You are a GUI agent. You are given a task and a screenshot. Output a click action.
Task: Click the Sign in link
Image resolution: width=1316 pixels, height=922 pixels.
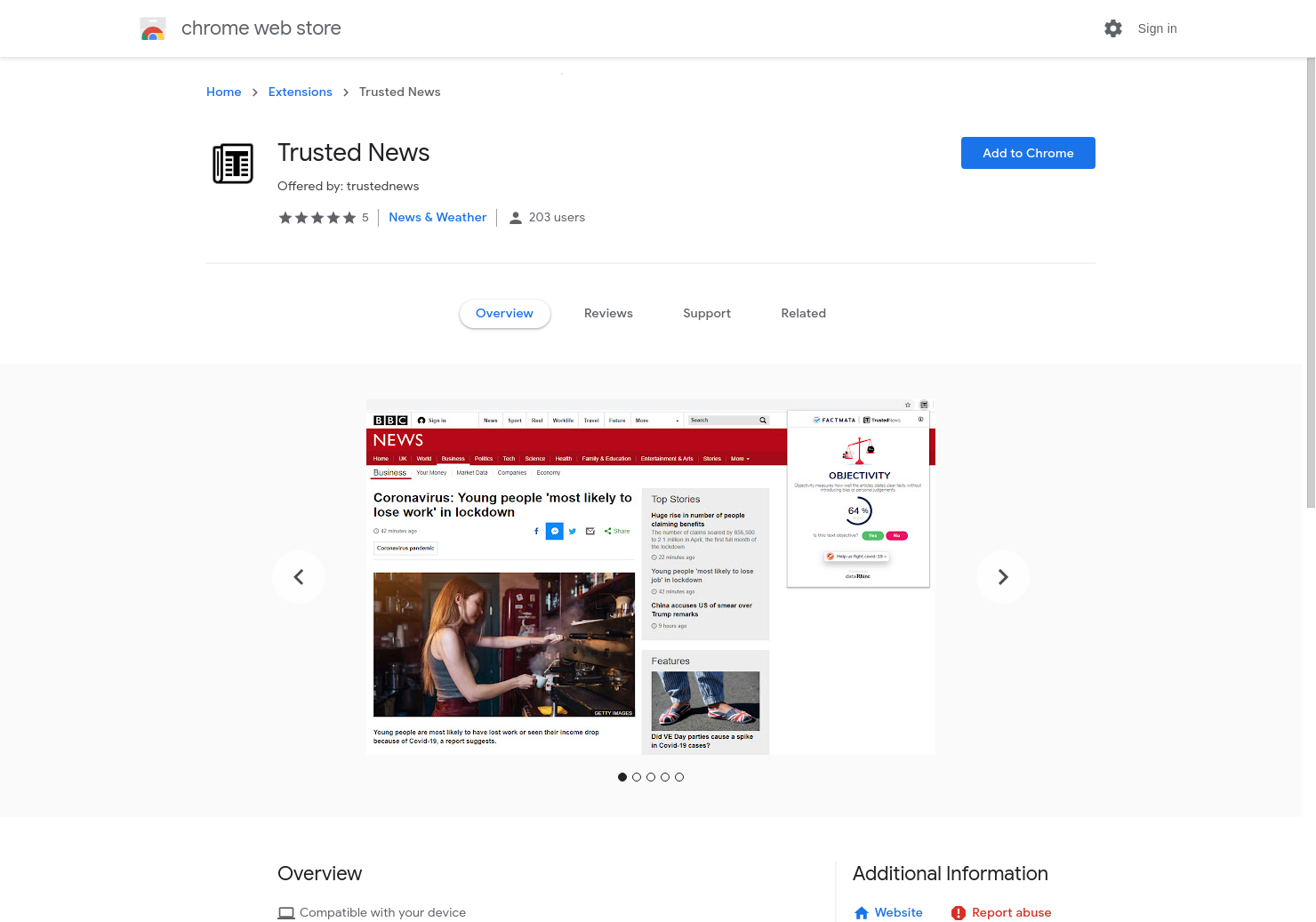pos(1157,28)
